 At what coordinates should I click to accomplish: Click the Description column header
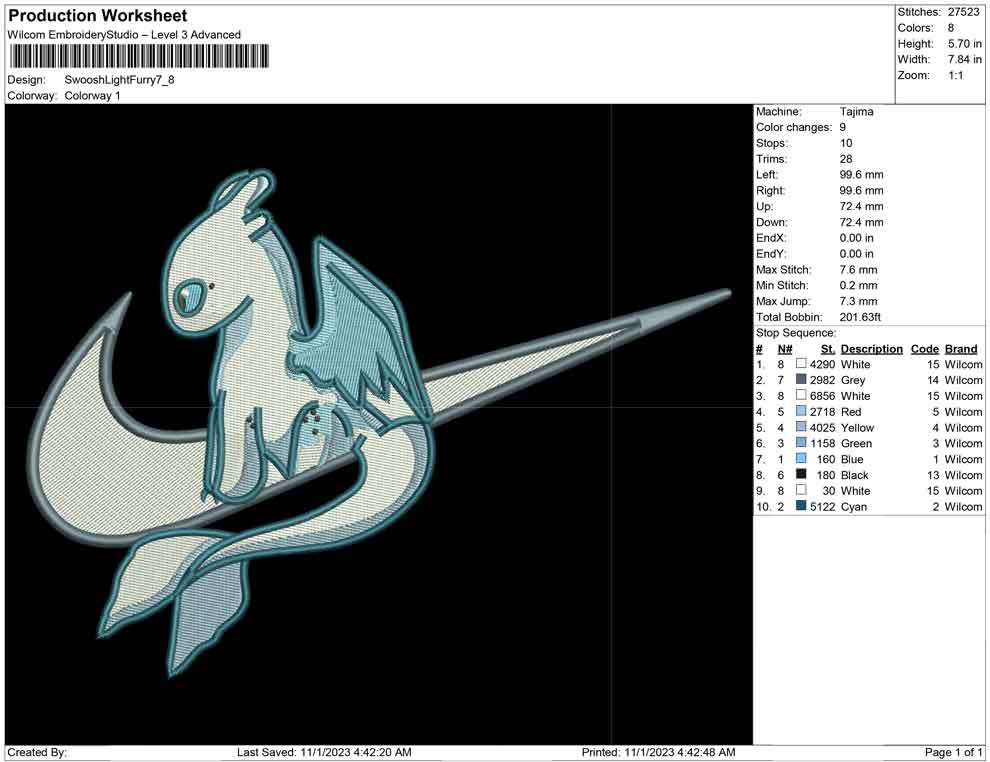tap(871, 349)
